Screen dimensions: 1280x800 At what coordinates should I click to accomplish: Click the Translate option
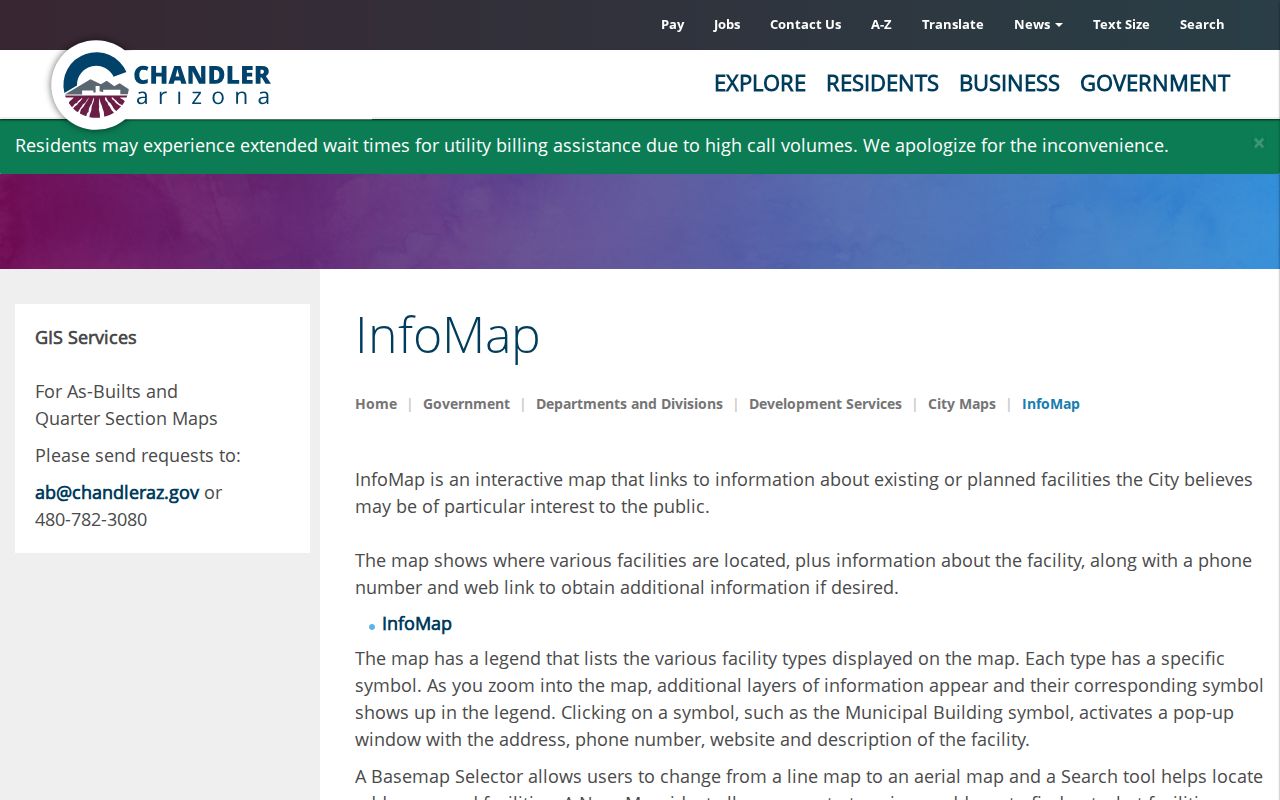tap(953, 24)
